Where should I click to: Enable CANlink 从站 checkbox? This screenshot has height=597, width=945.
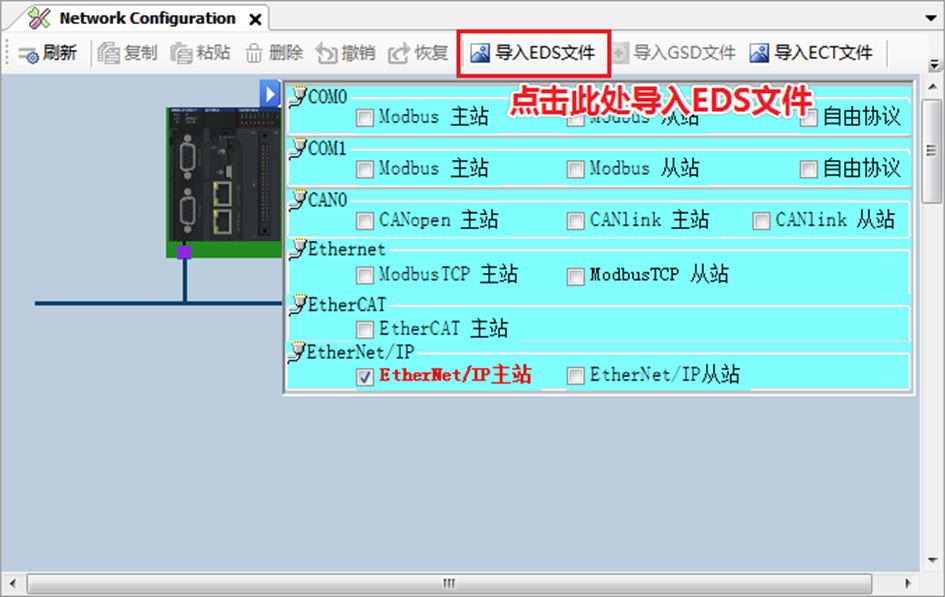click(x=761, y=221)
